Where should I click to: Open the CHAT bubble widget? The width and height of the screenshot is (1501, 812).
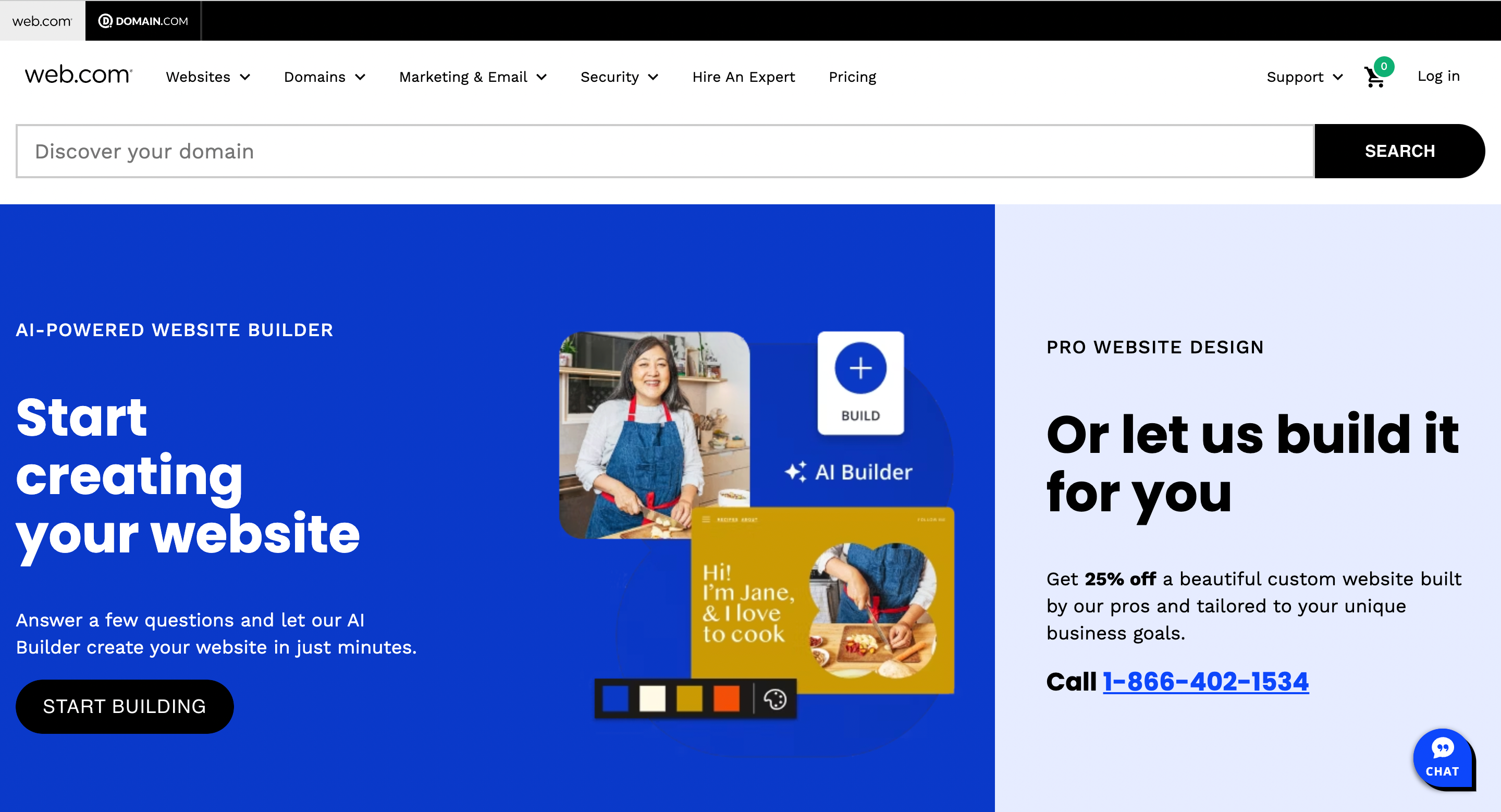click(1442, 757)
